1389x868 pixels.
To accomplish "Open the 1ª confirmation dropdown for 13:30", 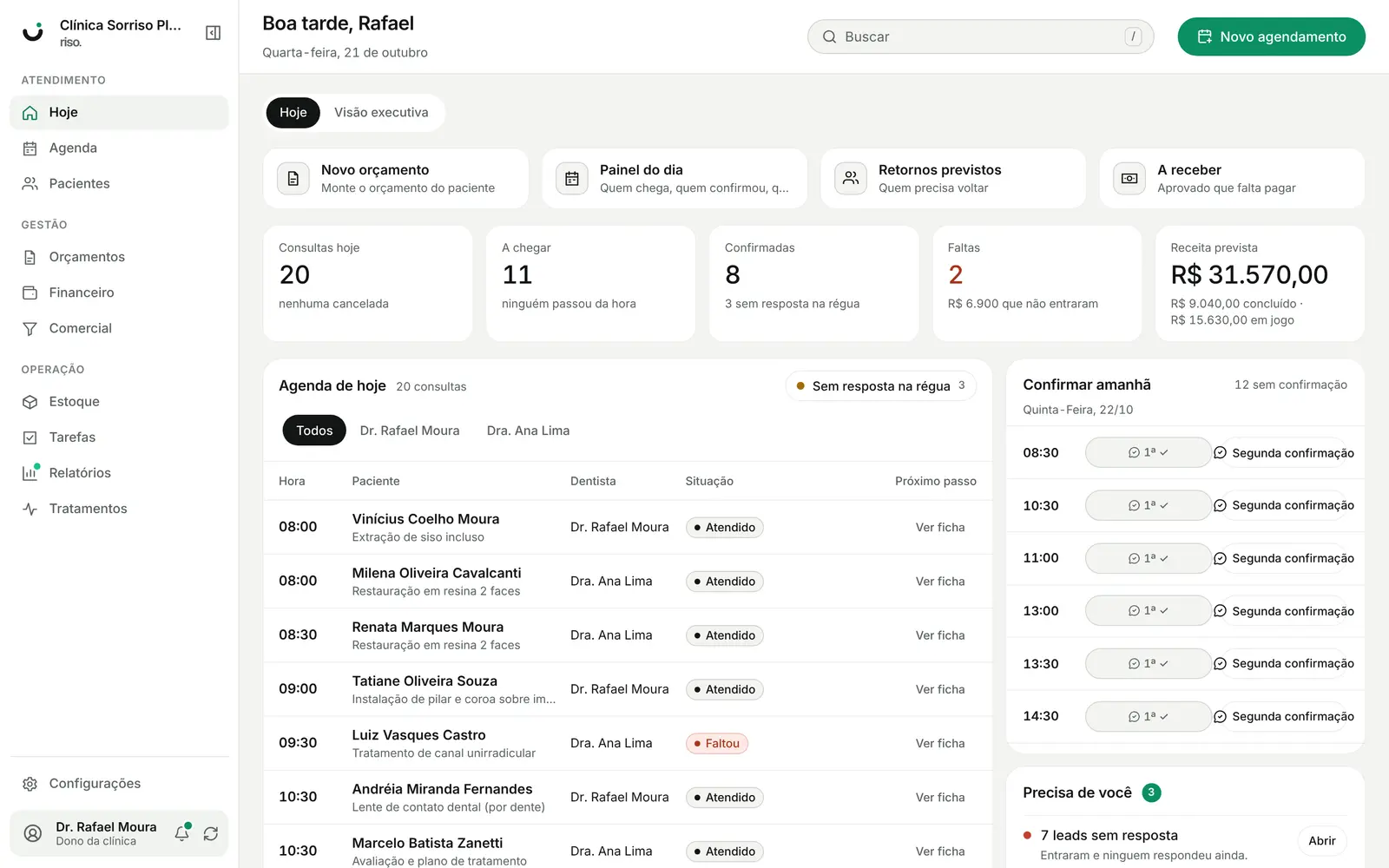I will coord(1148,663).
